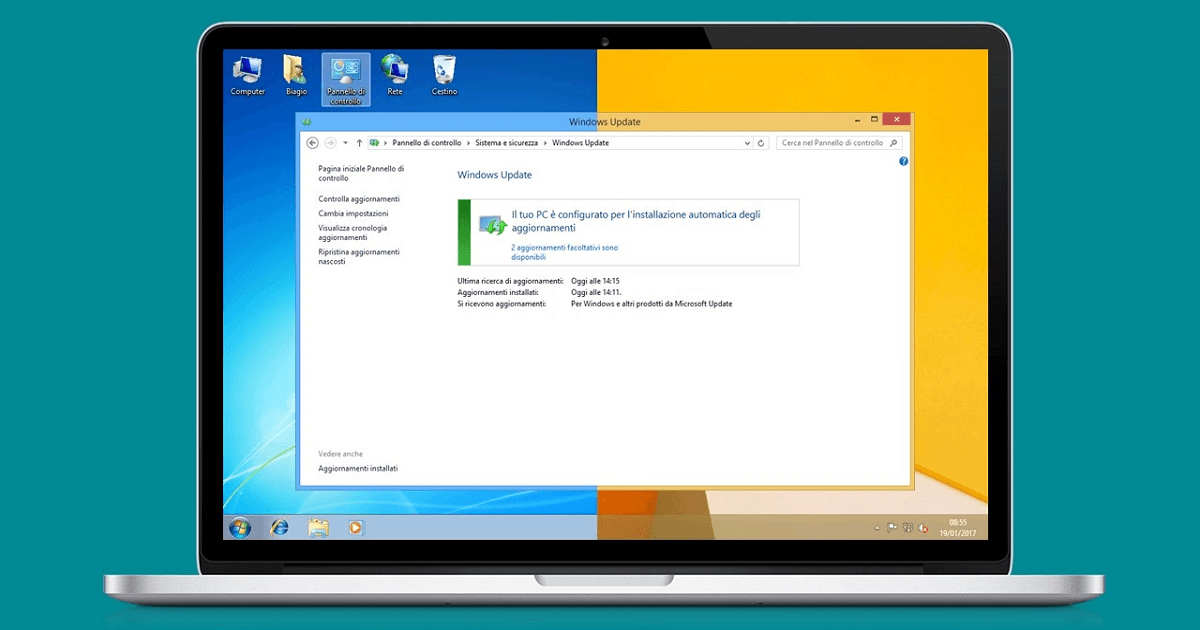Open Windows Explorer folder taskbar icon
This screenshot has height=630, width=1200.
coord(318,527)
